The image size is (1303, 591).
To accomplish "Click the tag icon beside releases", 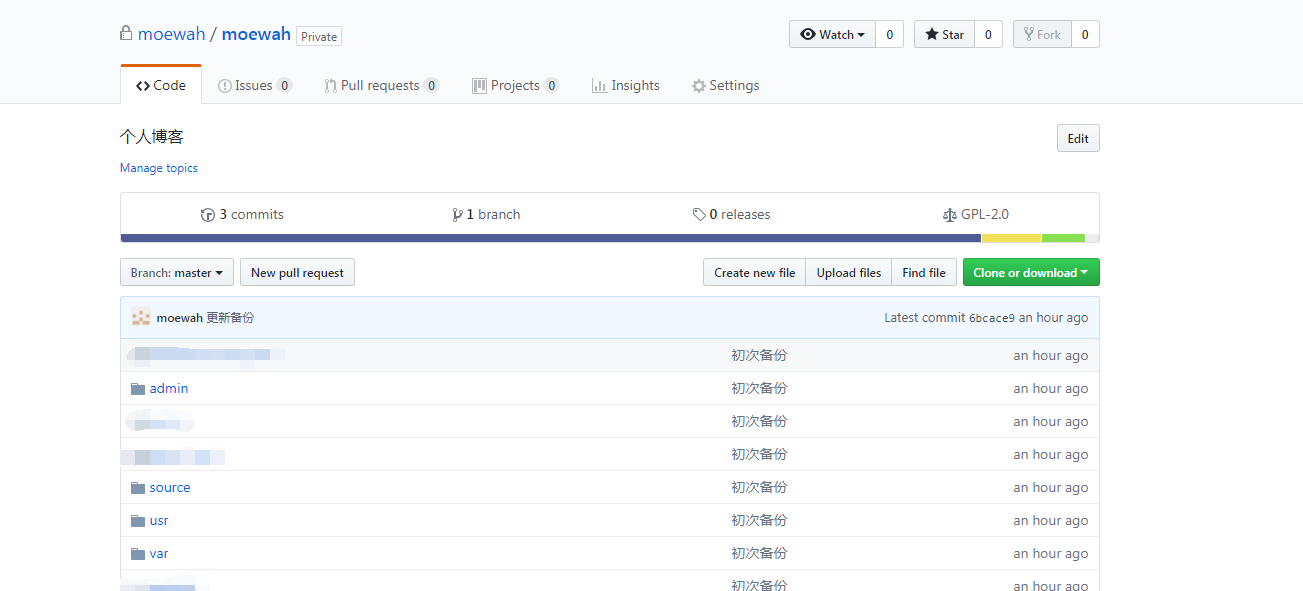I will [699, 214].
